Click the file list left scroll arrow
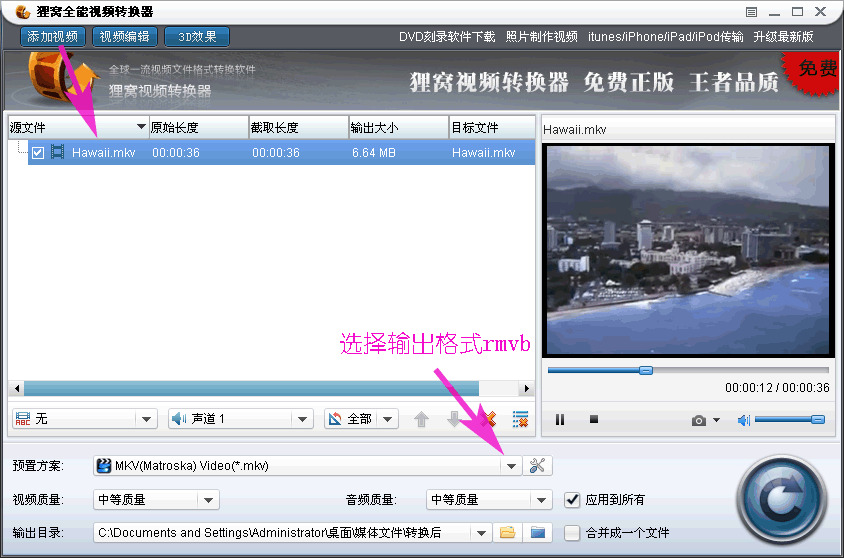Viewport: 844px width, 558px height. coord(17,388)
